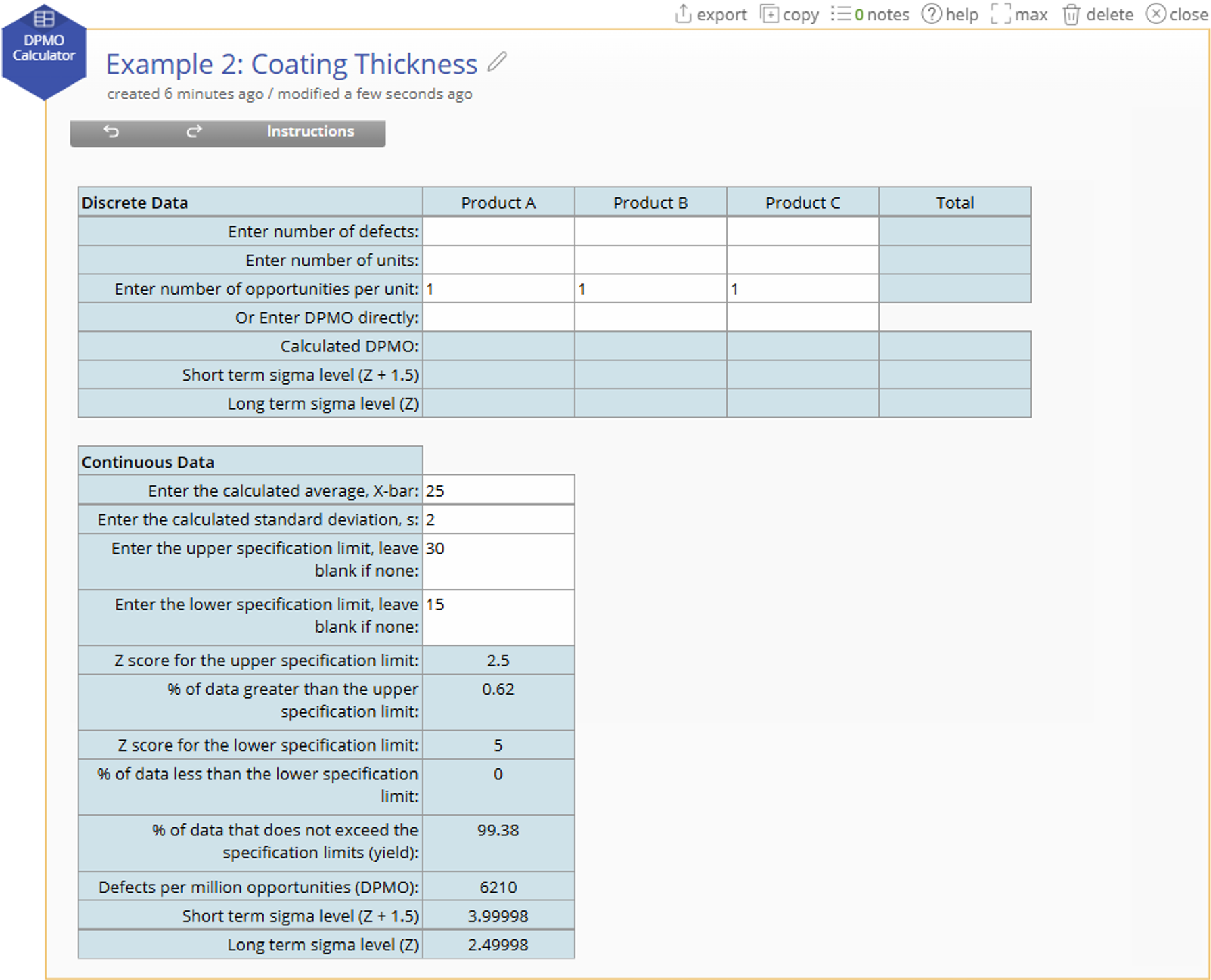Select Product A opportunities per unit field
The image size is (1211, 980).
pyautogui.click(x=498, y=289)
